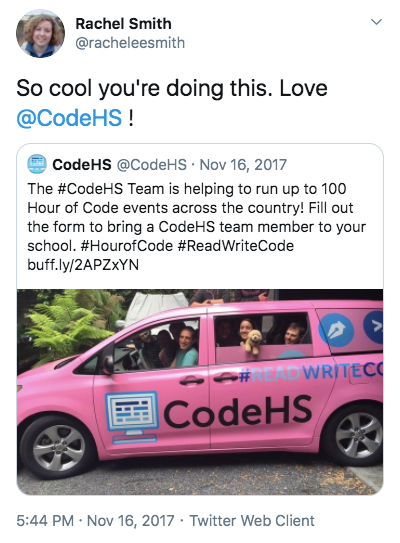Viewport: 400px width, 543px height.
Task: Open the quoted CodeHS account name
Action: pyautogui.click(x=82, y=164)
